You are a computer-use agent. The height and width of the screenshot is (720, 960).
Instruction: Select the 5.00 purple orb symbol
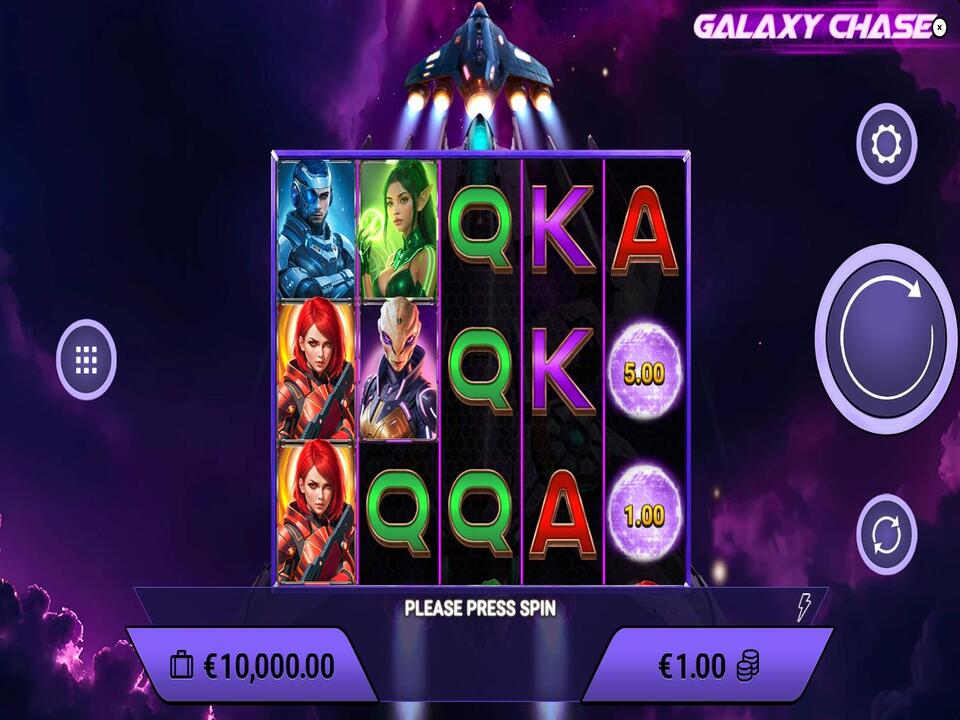(644, 372)
